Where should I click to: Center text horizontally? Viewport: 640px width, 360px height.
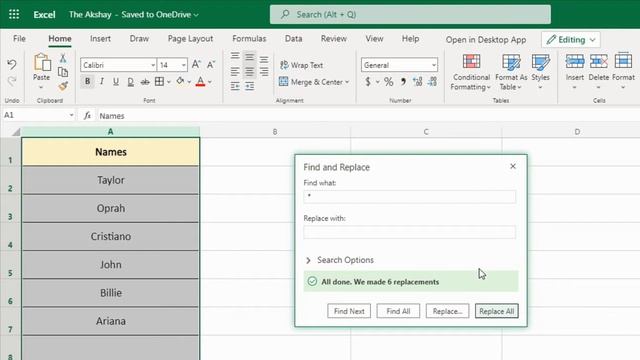(x=249, y=72)
